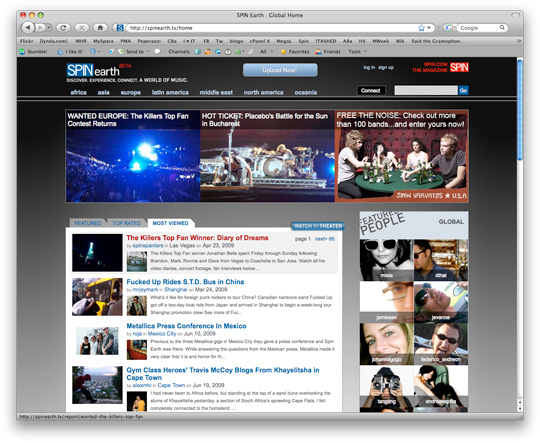Navigate to the oceania region
Image resolution: width=540 pixels, height=443 pixels.
tap(305, 92)
